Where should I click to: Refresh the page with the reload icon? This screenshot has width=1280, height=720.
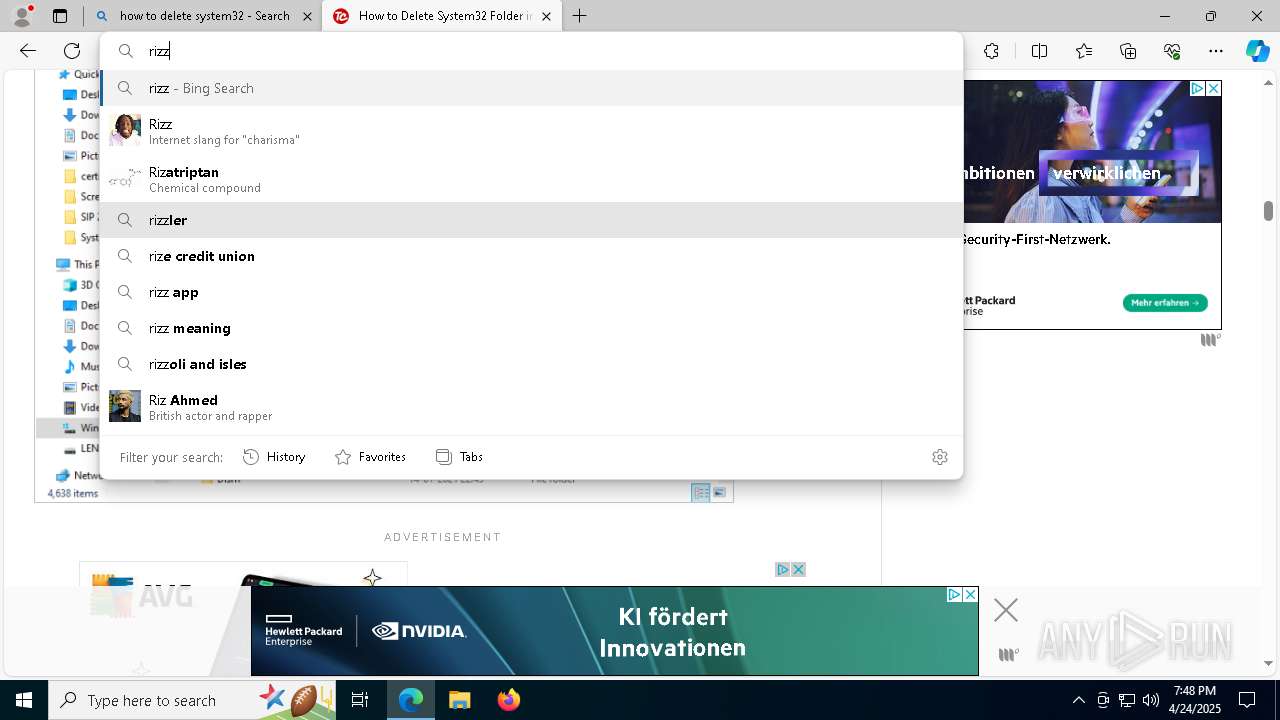pyautogui.click(x=72, y=51)
